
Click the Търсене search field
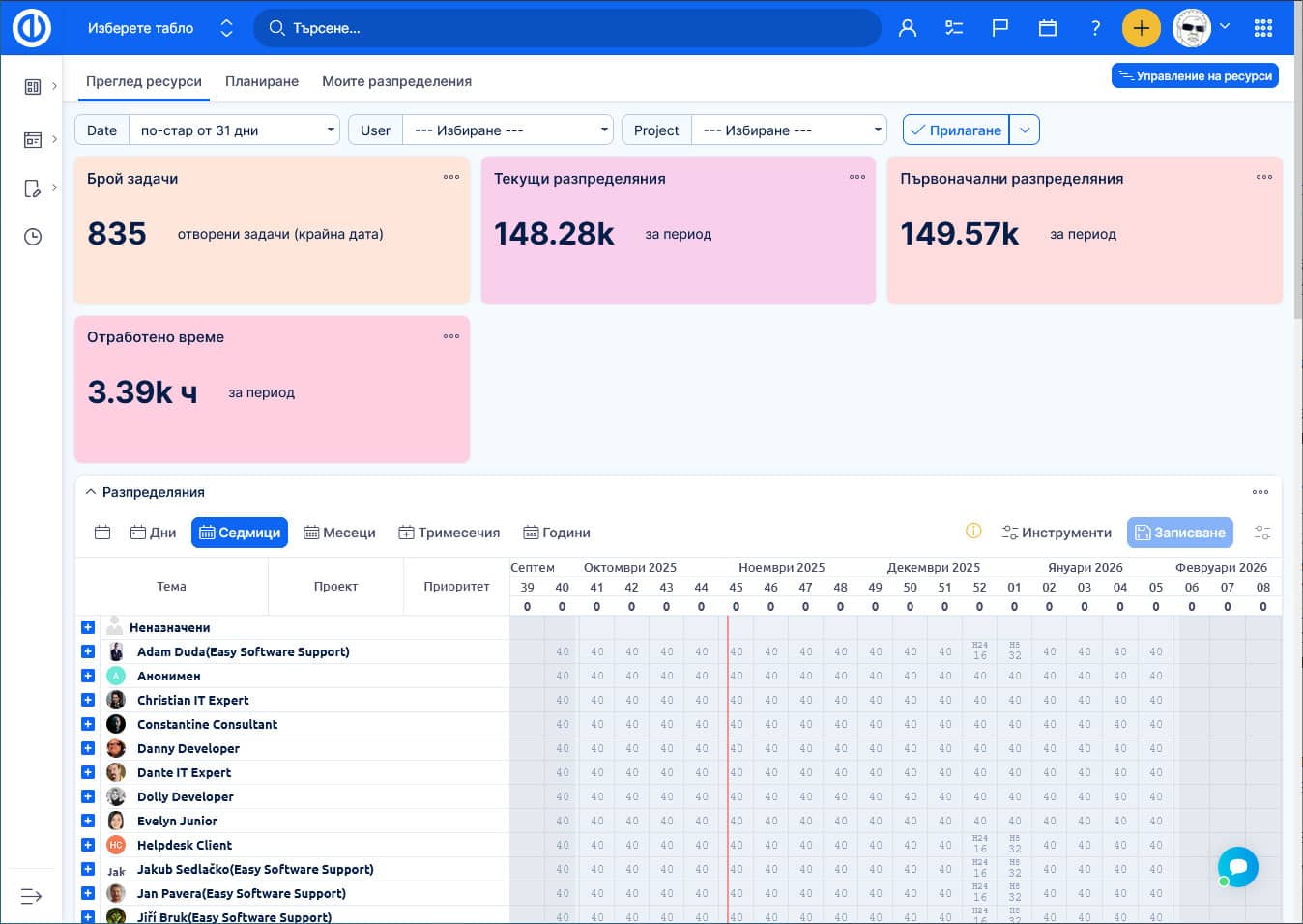(567, 28)
